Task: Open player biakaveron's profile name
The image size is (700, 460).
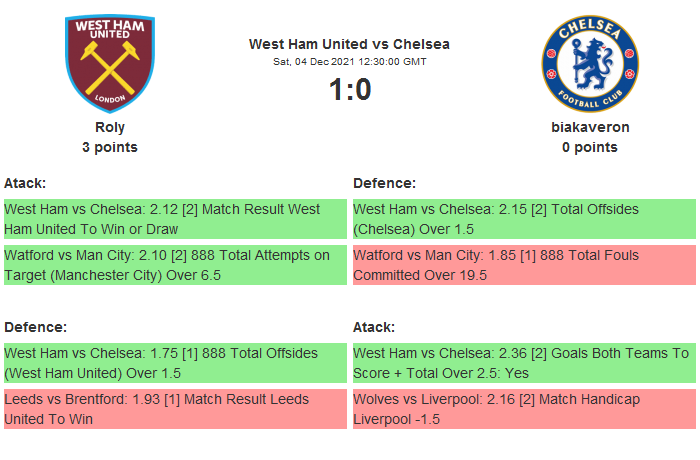Action: click(x=590, y=127)
